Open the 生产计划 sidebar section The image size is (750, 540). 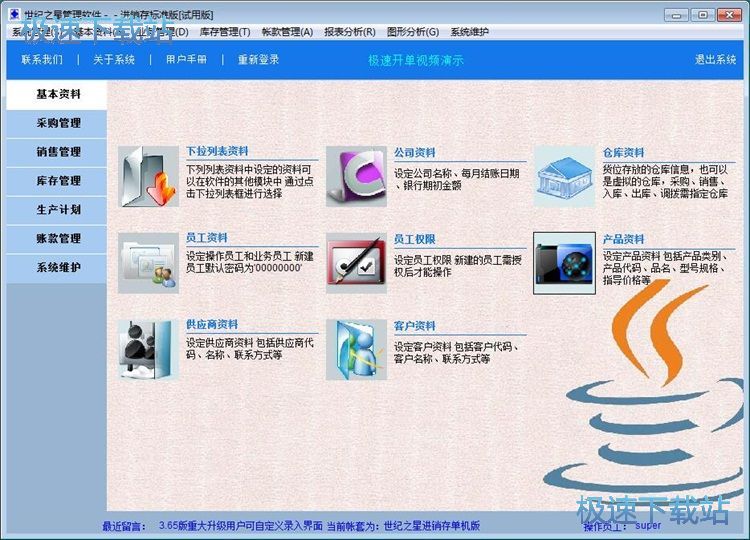57,209
